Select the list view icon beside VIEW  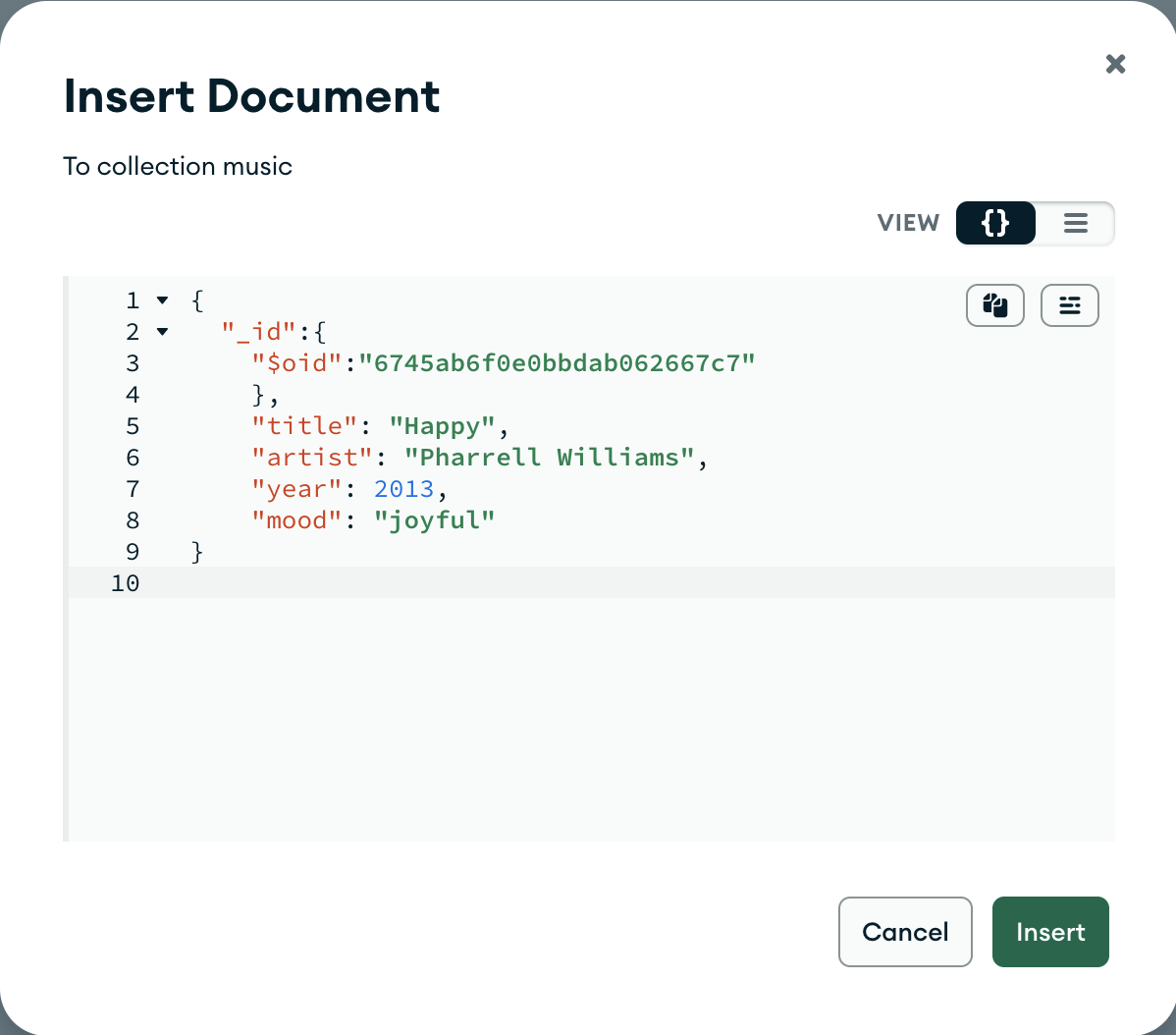point(1076,223)
